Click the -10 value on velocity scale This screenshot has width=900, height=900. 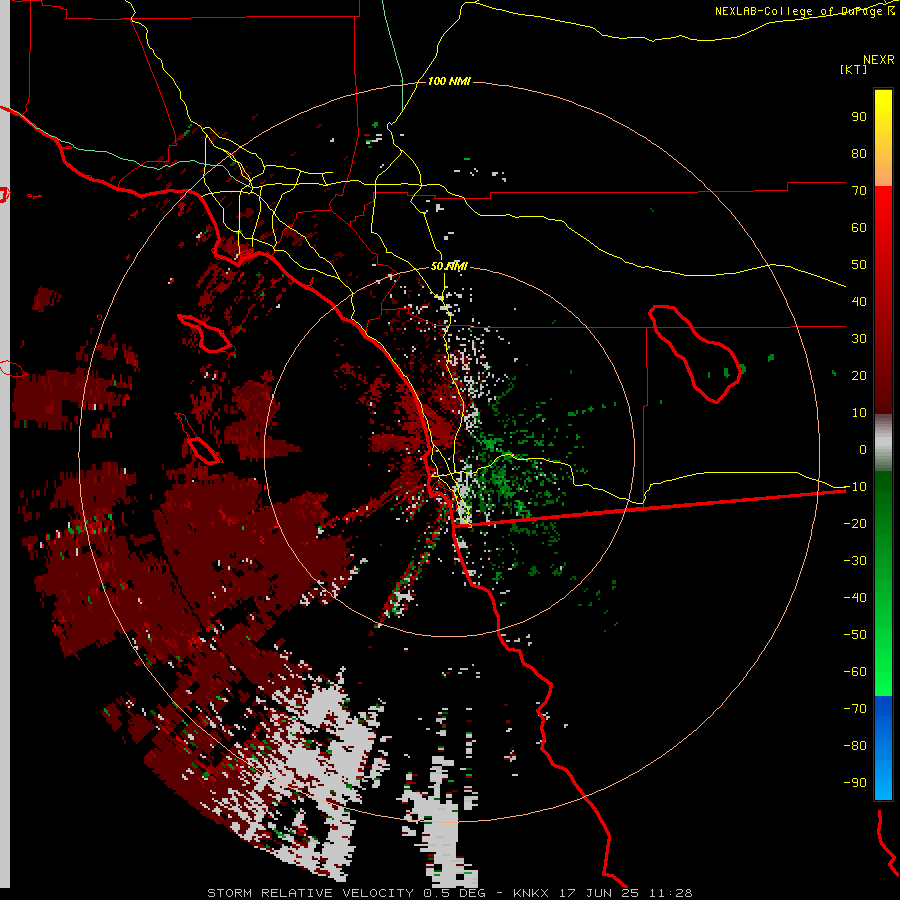click(x=855, y=487)
